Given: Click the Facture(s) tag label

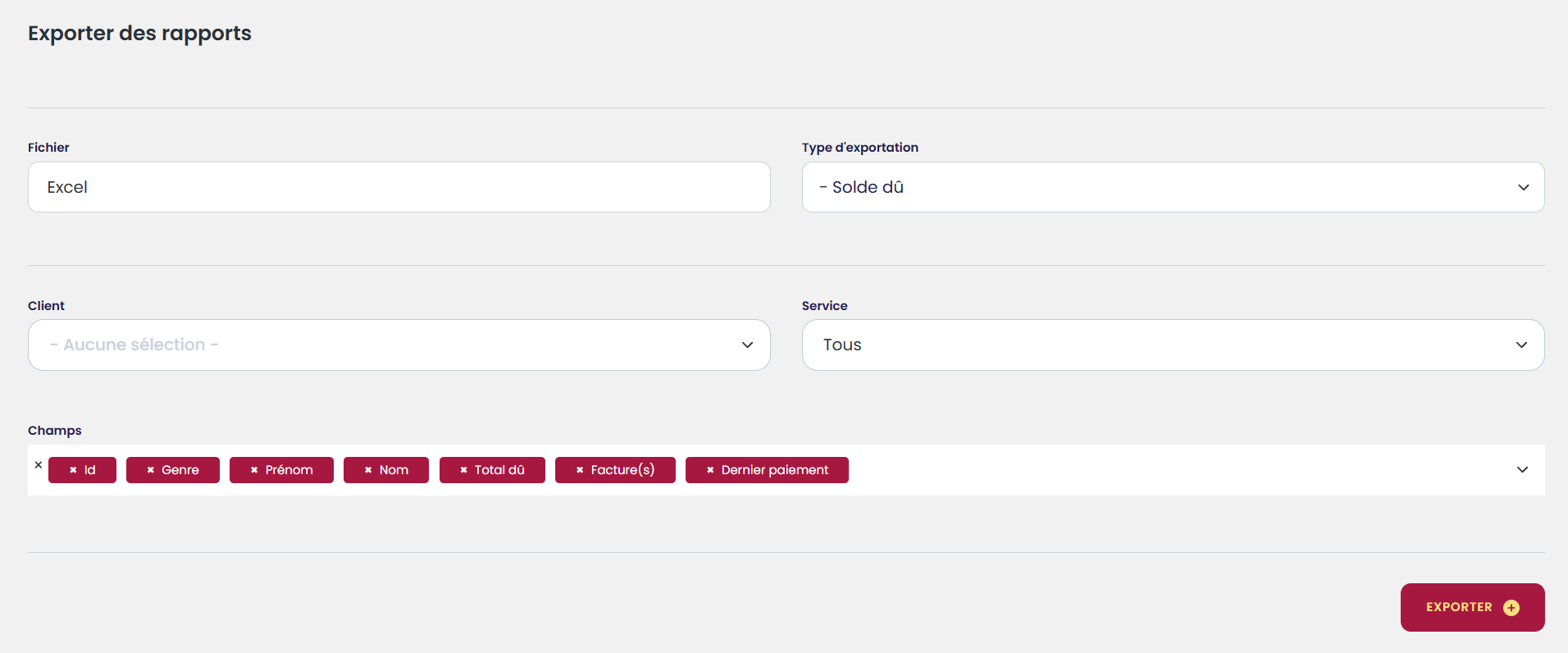Looking at the screenshot, I should (x=622, y=470).
